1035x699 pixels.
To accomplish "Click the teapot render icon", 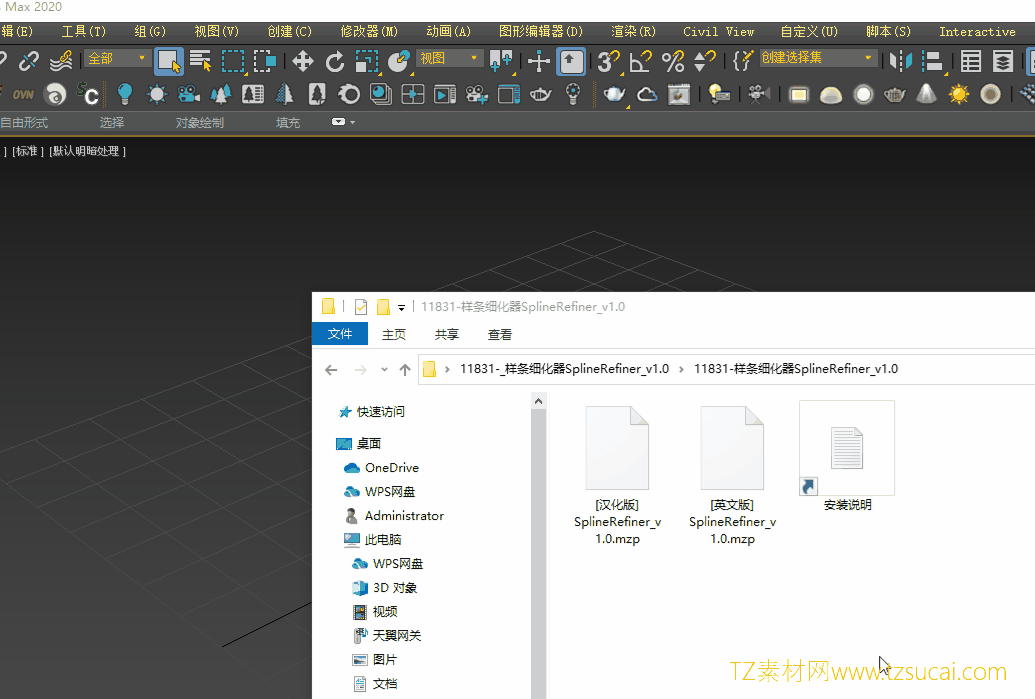I will click(615, 94).
